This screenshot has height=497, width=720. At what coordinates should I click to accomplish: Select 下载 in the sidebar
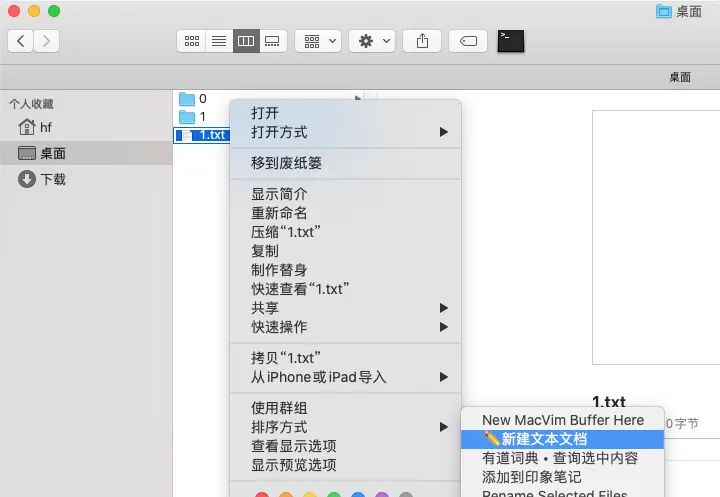point(86,179)
